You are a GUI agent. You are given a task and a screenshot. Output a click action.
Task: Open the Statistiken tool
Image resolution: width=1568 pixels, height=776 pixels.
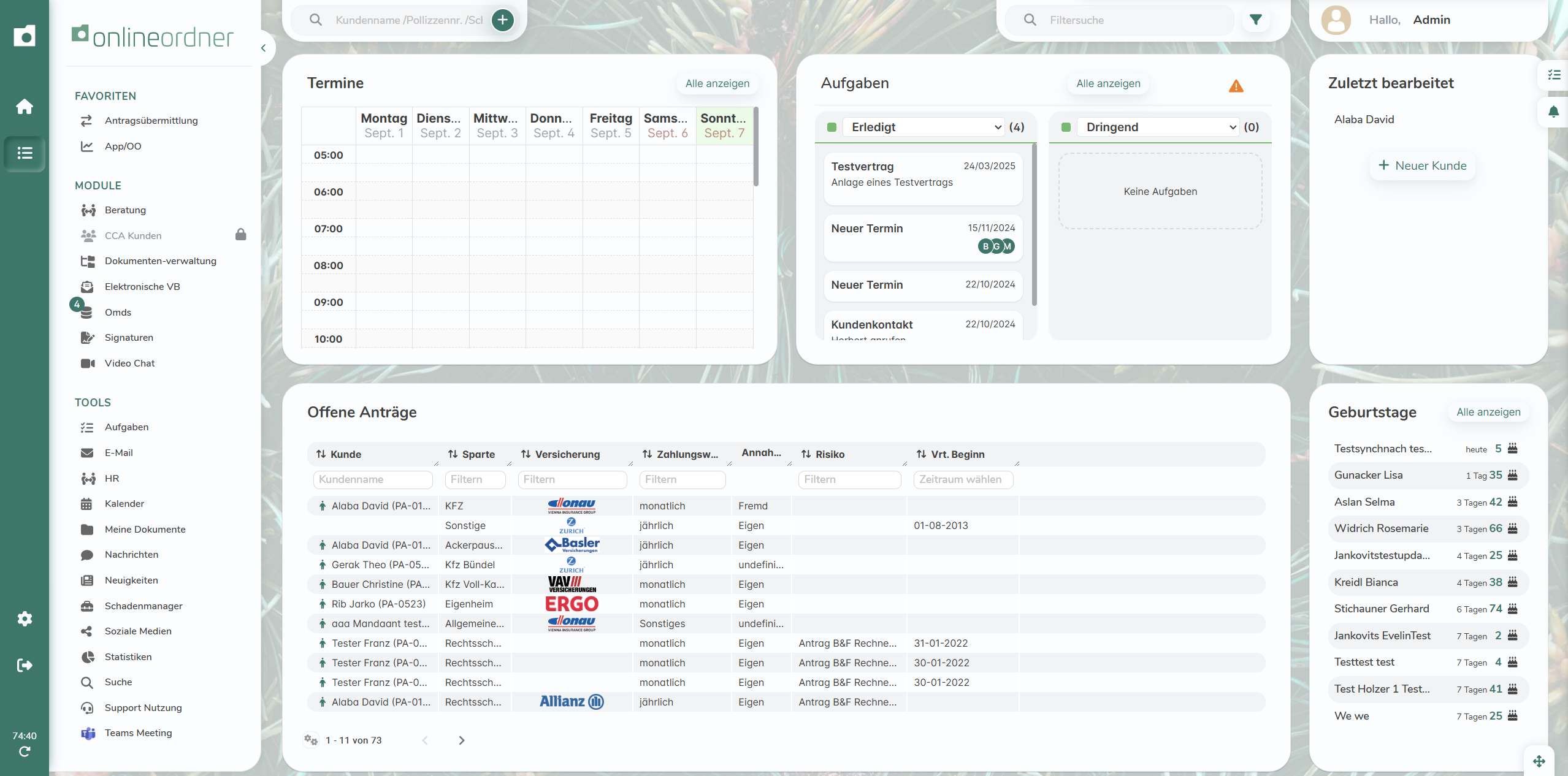point(128,656)
